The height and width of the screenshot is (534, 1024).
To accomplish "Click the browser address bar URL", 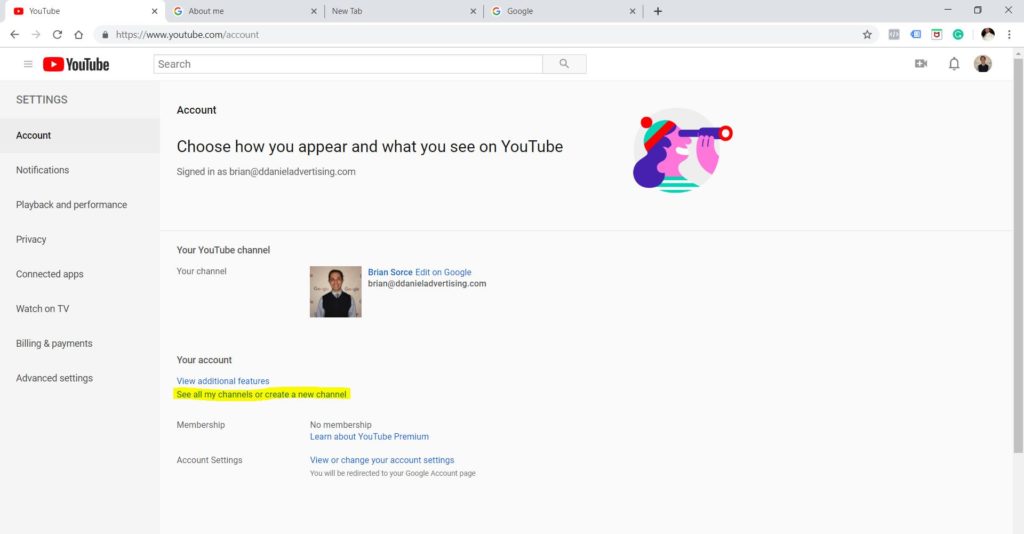I will (x=187, y=35).
